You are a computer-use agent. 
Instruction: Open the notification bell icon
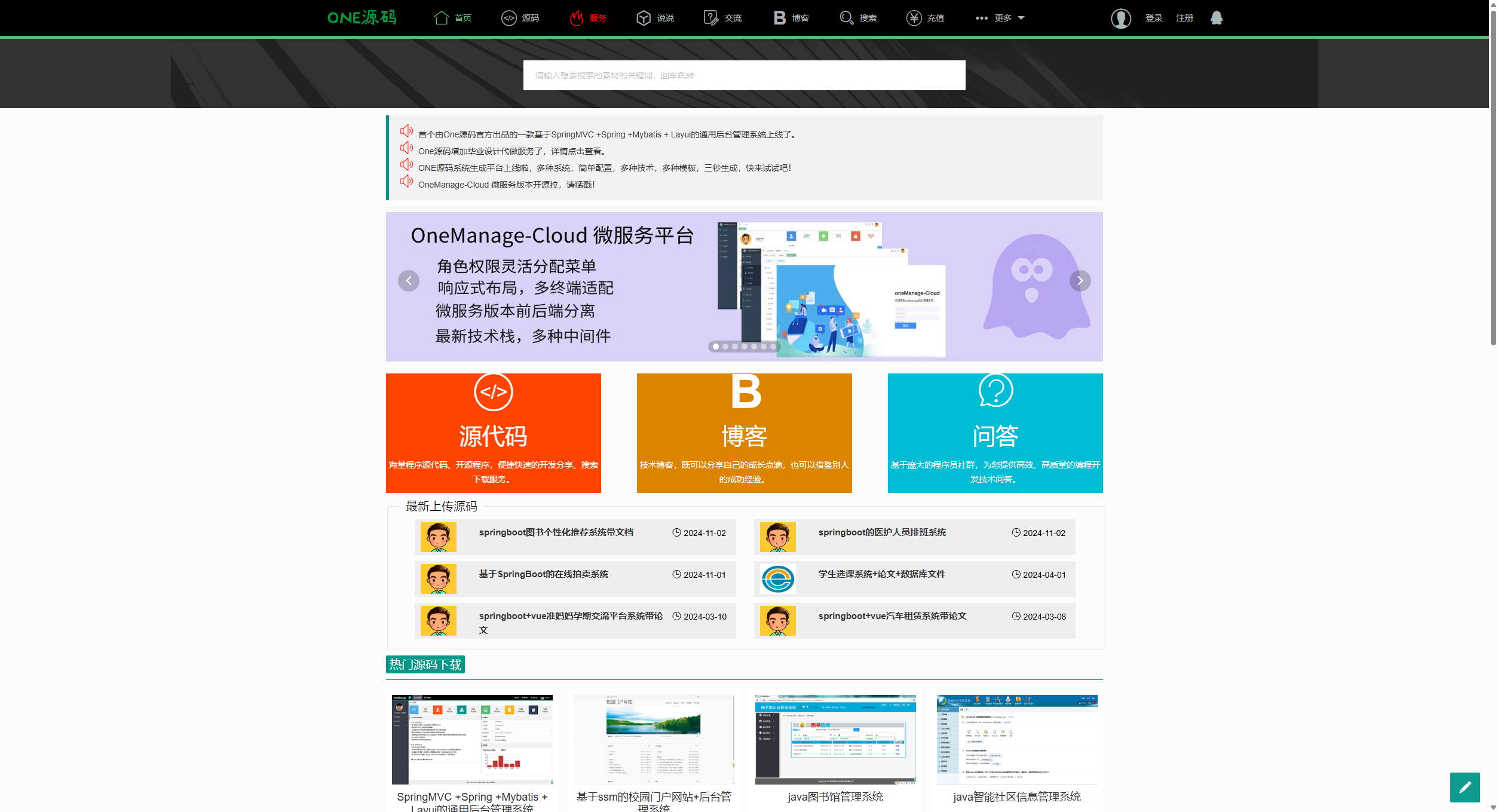[x=1217, y=18]
